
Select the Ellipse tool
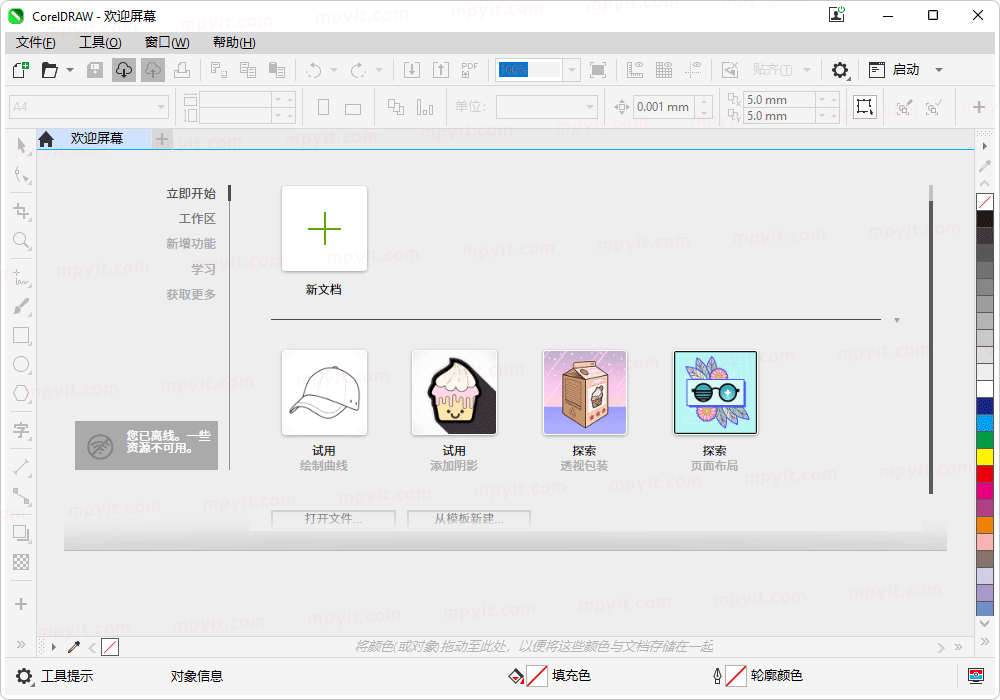coord(21,364)
